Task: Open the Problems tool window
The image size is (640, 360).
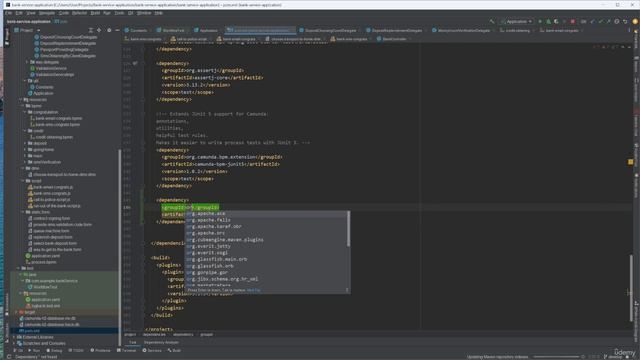Action: (x=100, y=351)
